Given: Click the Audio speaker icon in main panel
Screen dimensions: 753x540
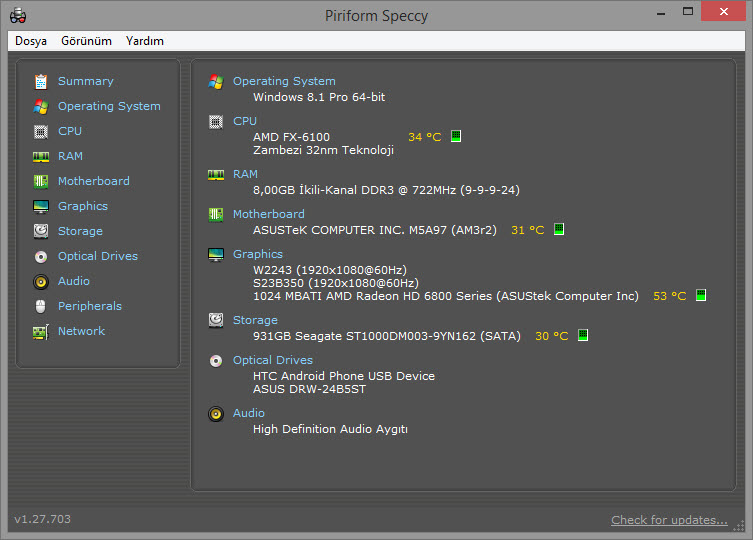Looking at the screenshot, I should [216, 414].
